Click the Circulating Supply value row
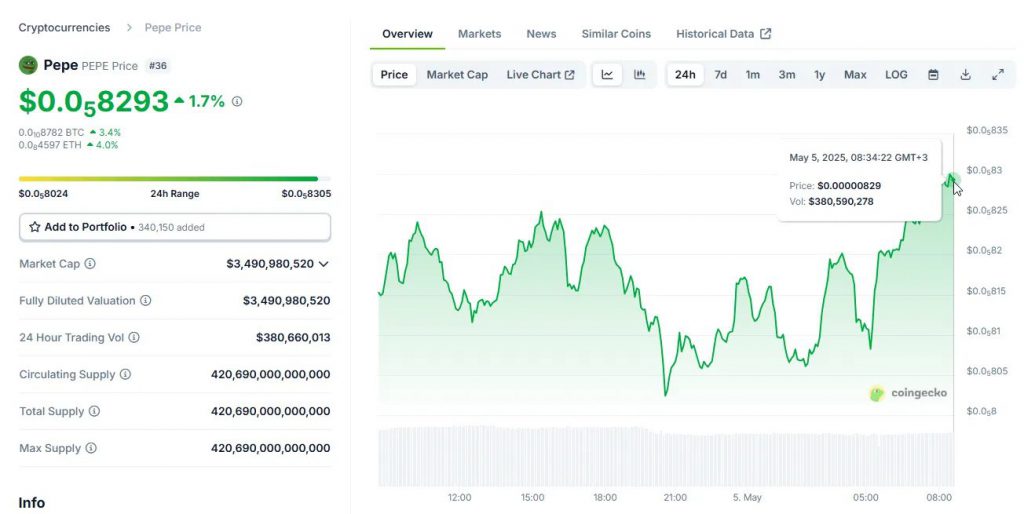 click(175, 374)
